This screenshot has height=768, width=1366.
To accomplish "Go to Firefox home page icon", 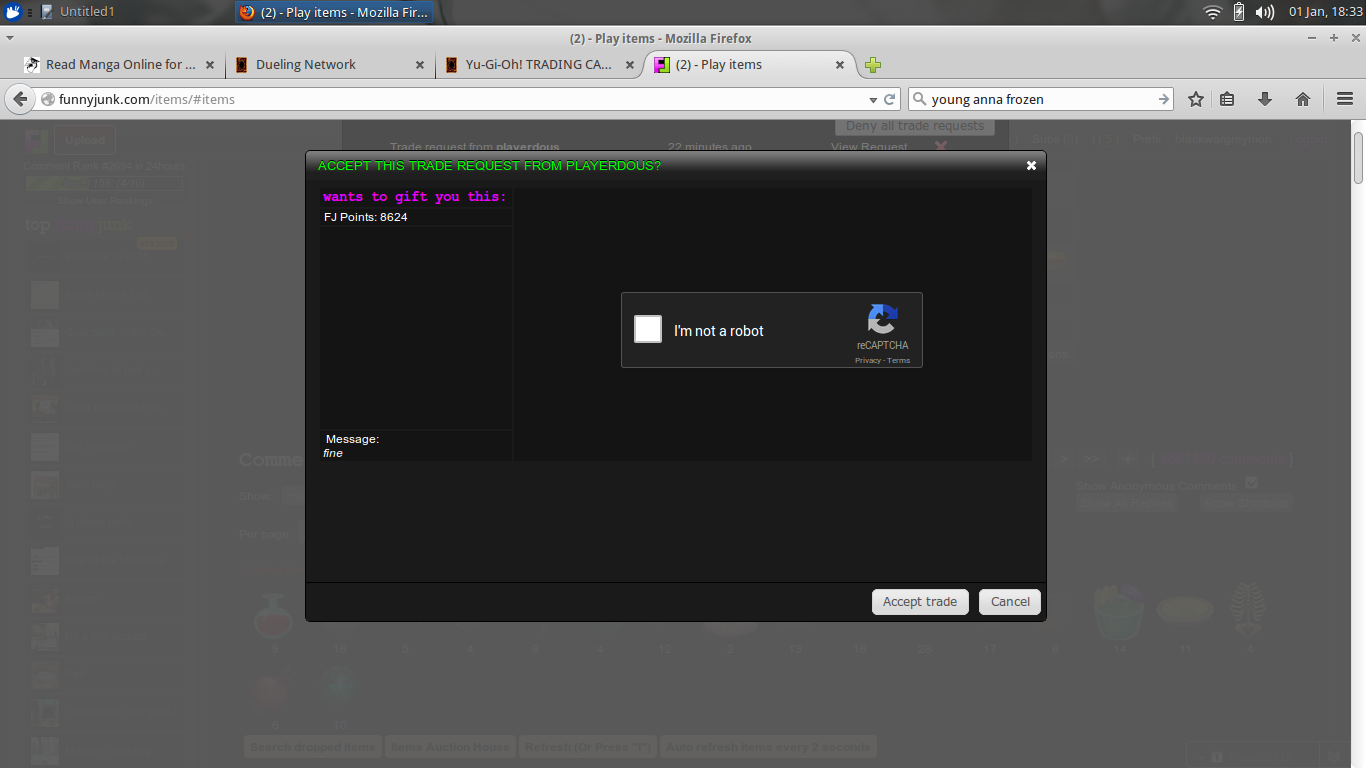I will [x=1302, y=99].
